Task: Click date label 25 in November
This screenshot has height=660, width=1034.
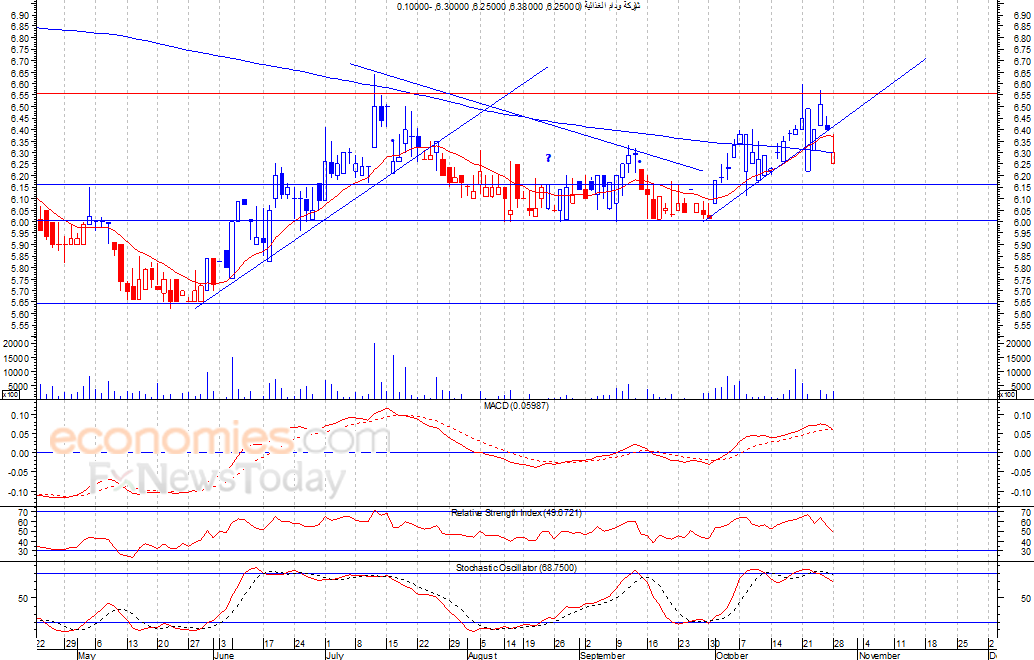Action: click(962, 644)
